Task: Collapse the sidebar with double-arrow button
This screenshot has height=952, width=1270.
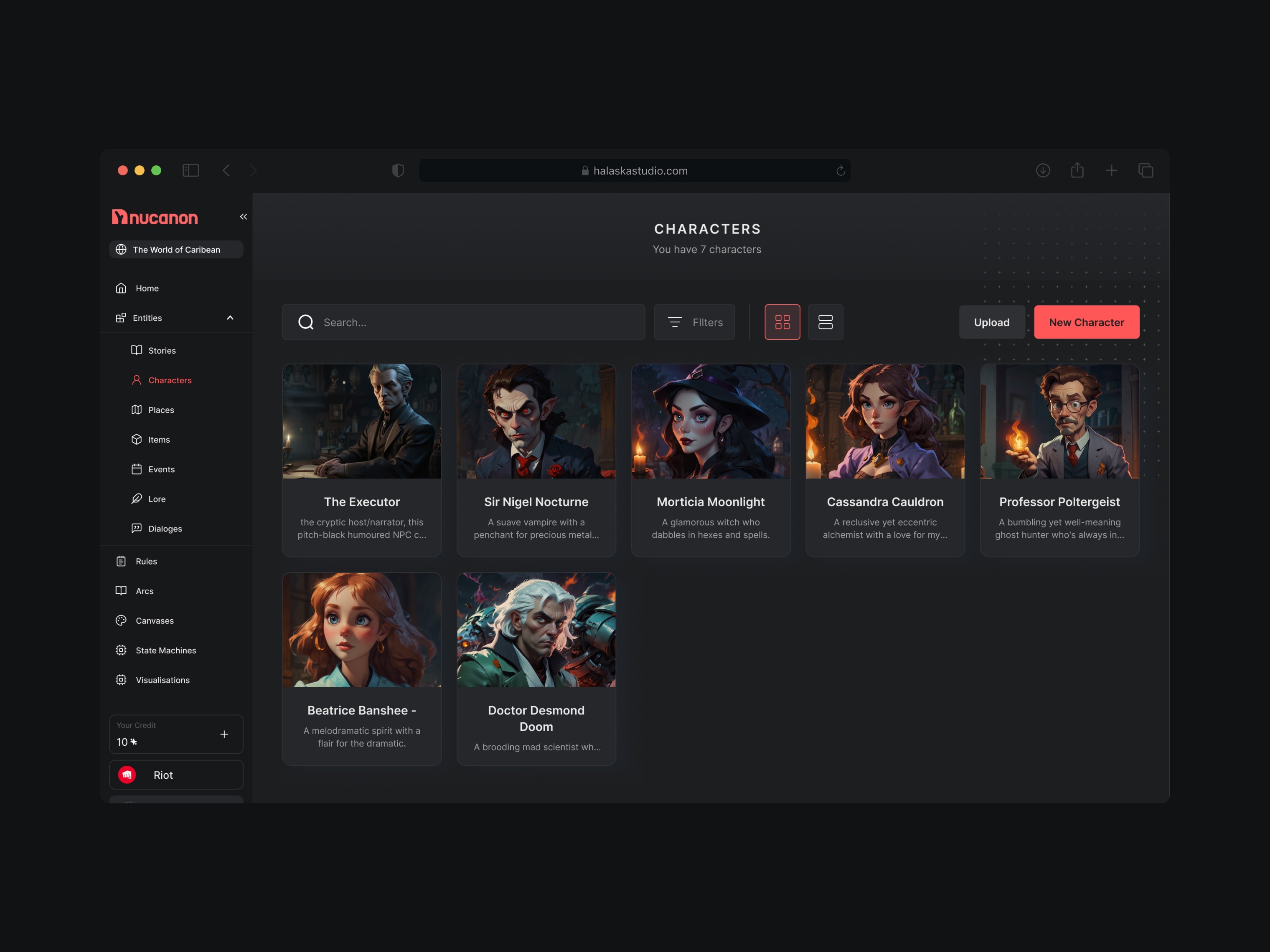Action: click(x=243, y=216)
